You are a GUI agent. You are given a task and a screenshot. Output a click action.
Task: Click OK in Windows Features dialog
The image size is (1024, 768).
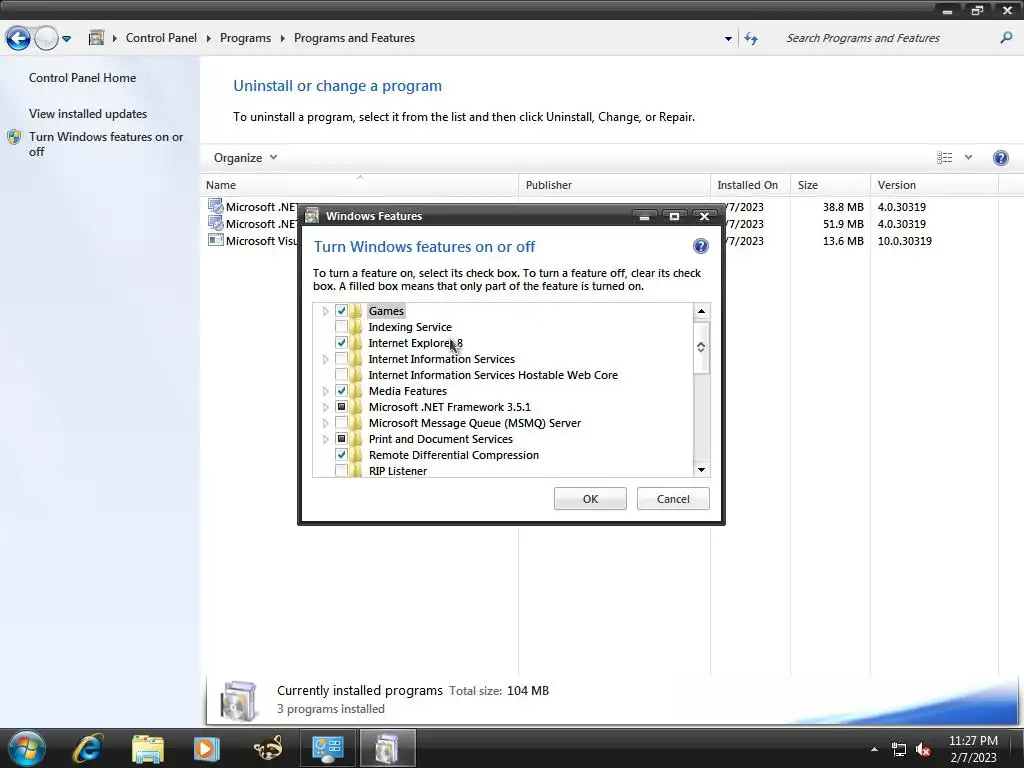pos(590,499)
